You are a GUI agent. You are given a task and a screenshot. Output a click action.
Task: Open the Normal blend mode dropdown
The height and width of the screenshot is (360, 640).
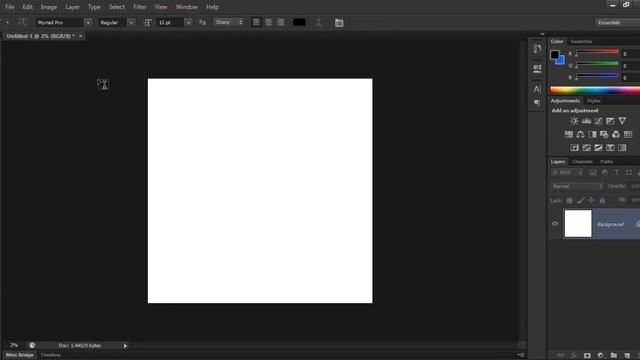577,186
